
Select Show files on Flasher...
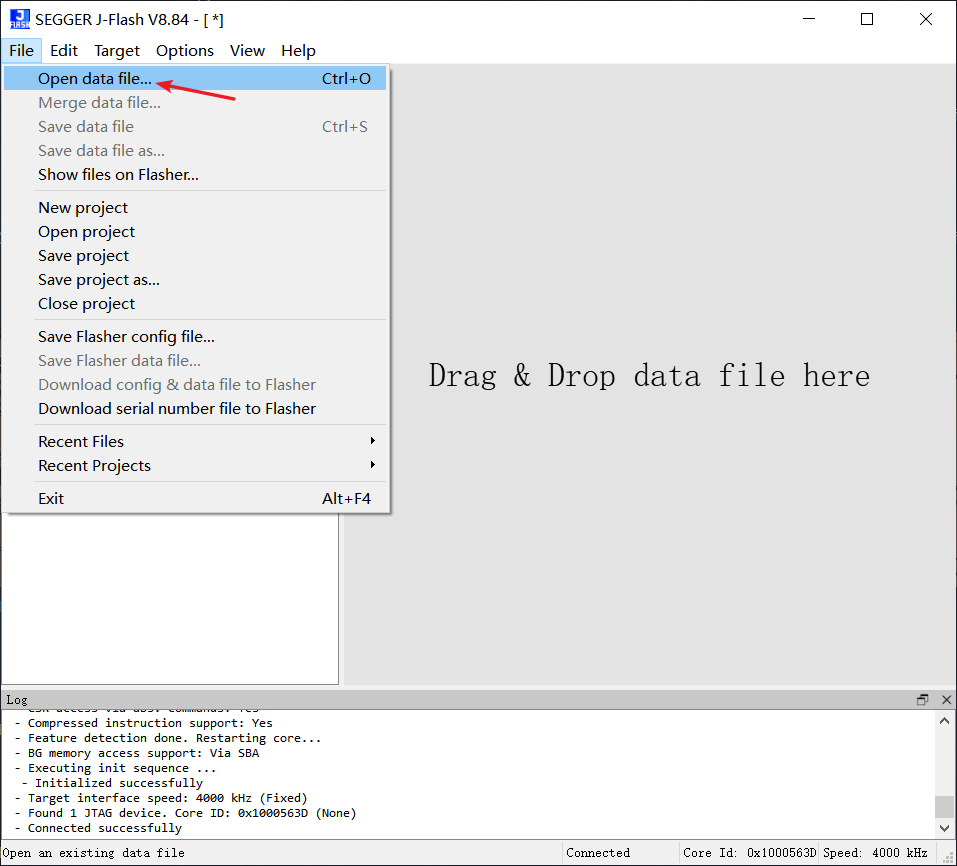195,175
